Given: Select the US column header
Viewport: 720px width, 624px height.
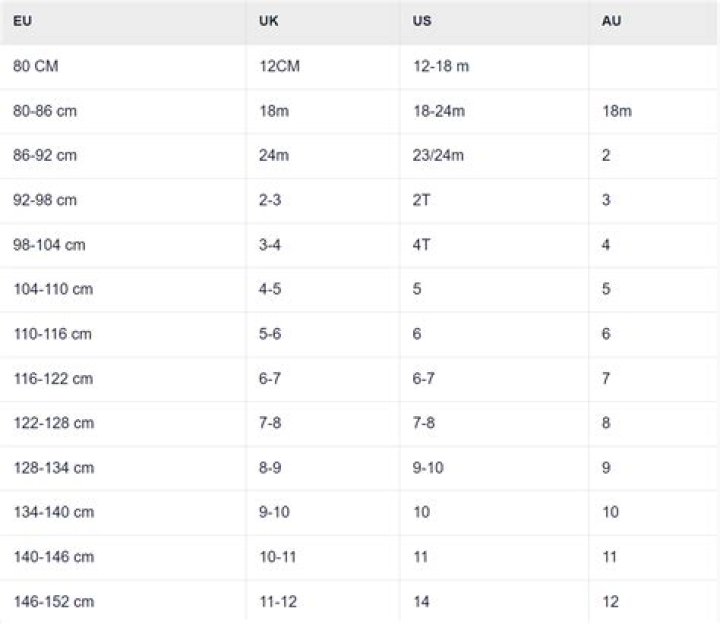Looking at the screenshot, I should [x=423, y=21].
